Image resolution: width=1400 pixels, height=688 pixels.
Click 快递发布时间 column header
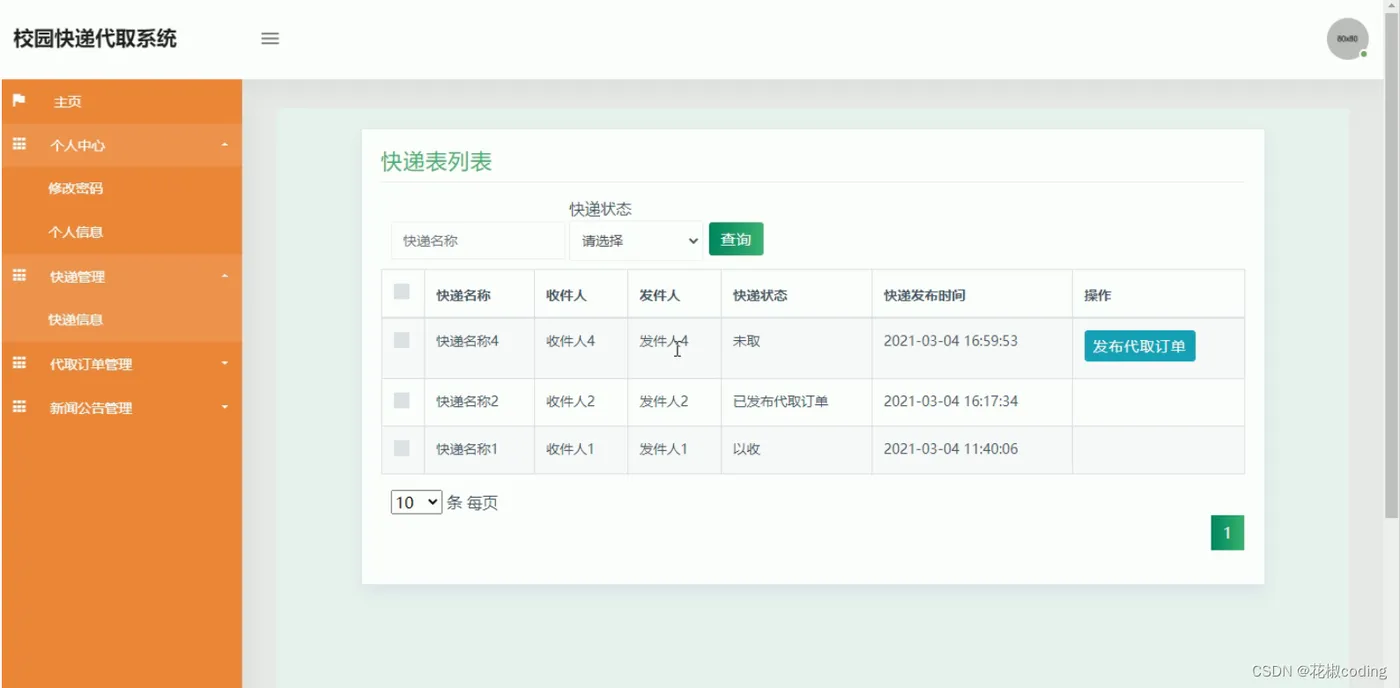(925, 295)
